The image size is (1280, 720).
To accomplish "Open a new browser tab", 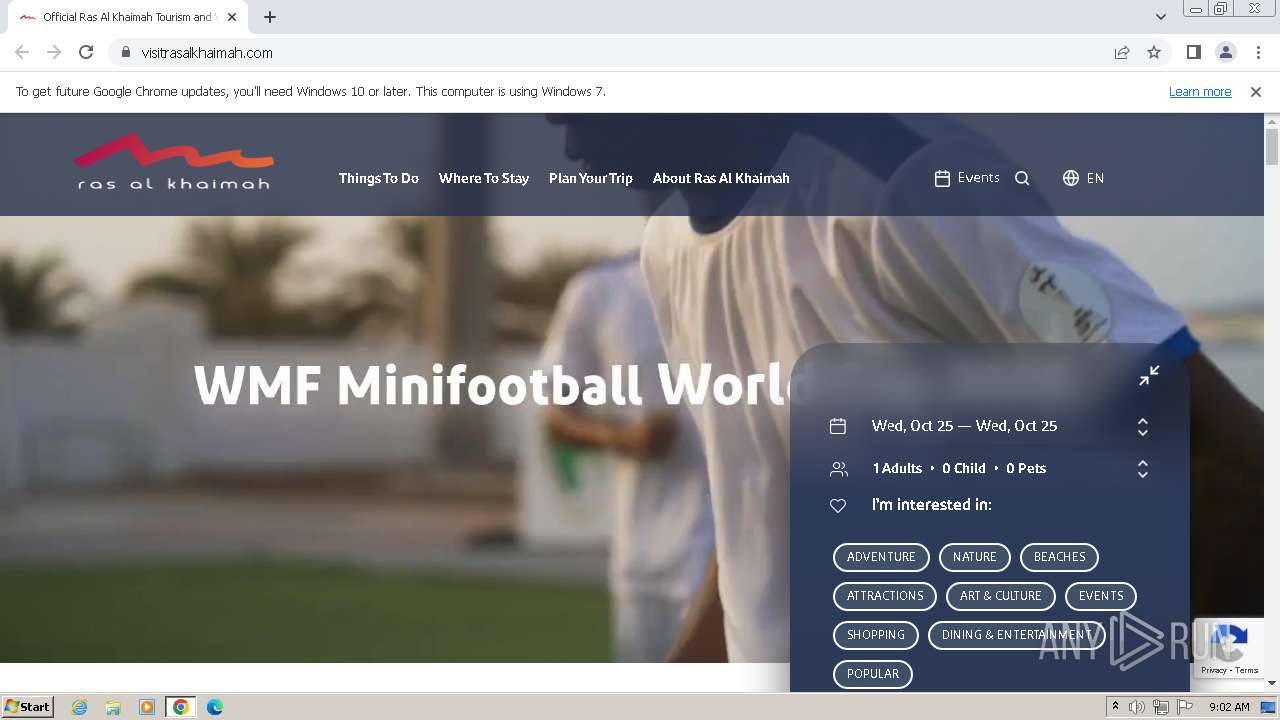I will point(270,17).
